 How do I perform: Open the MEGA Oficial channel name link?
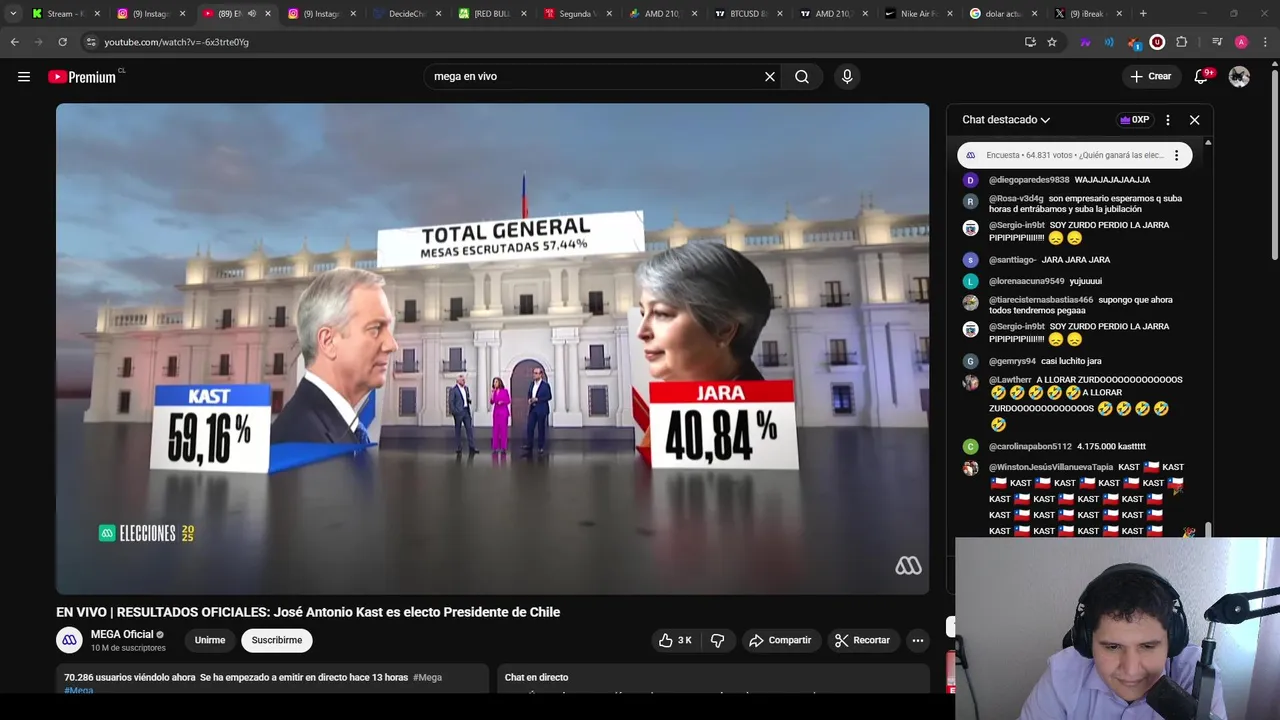click(122, 634)
